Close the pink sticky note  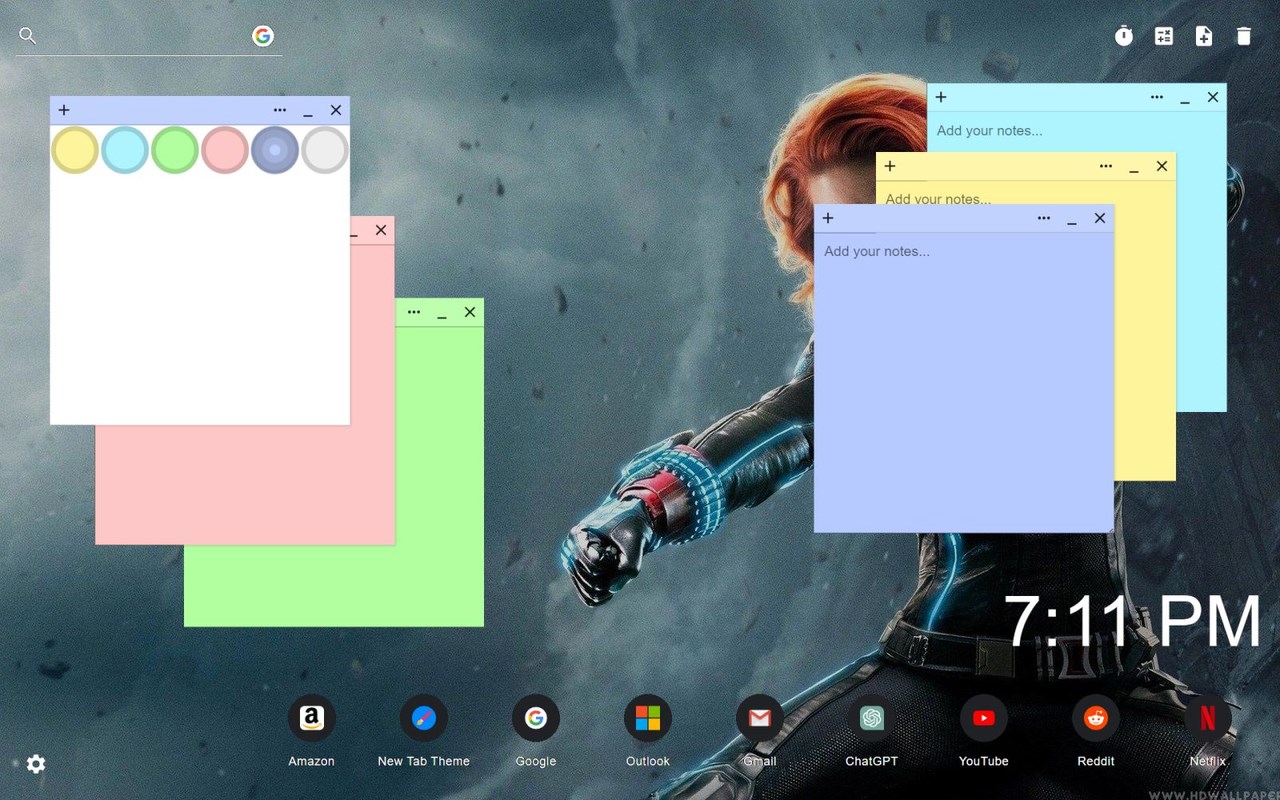[x=381, y=230]
